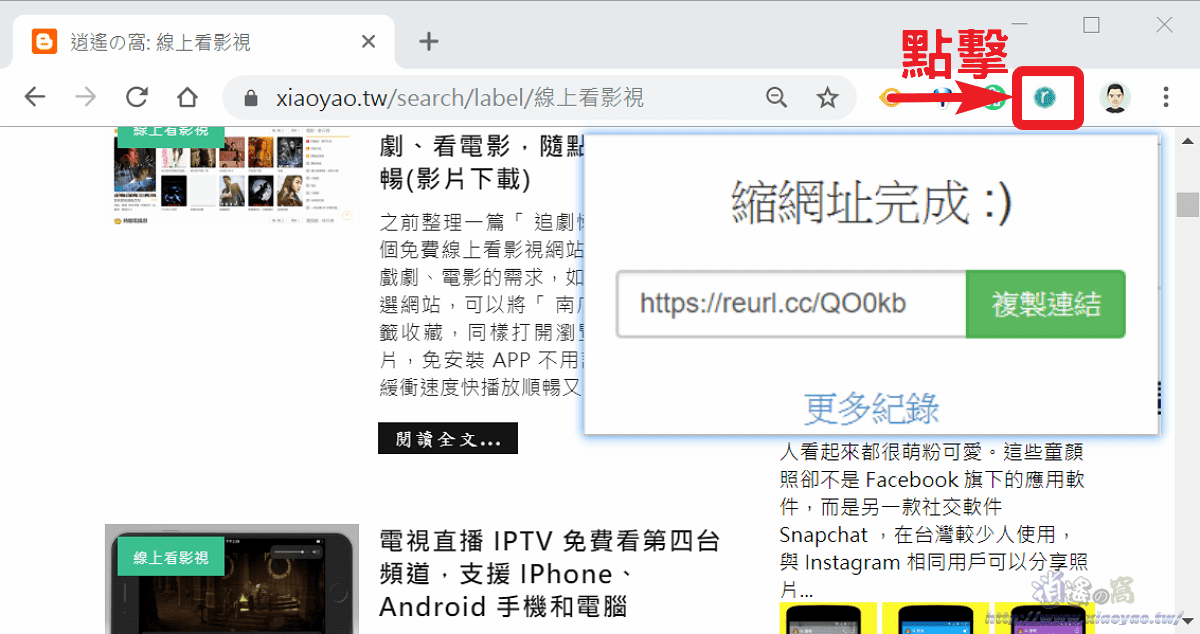This screenshot has height=634, width=1200.
Task: Open a new tab with the plus button
Action: (x=428, y=41)
